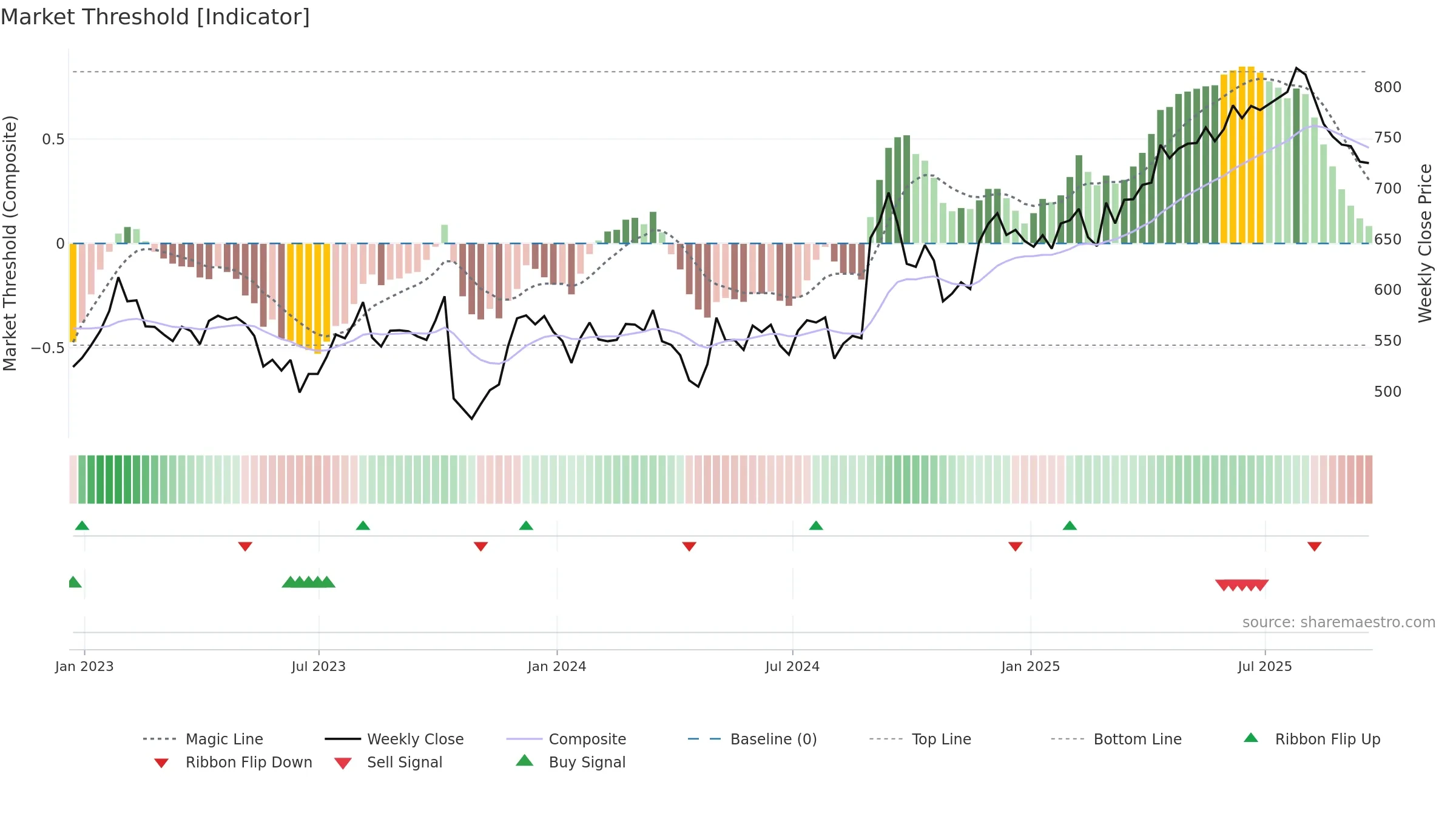Click the Ribbon Flip Up marker after Jul 2024
1456x819 pixels.
816,525
